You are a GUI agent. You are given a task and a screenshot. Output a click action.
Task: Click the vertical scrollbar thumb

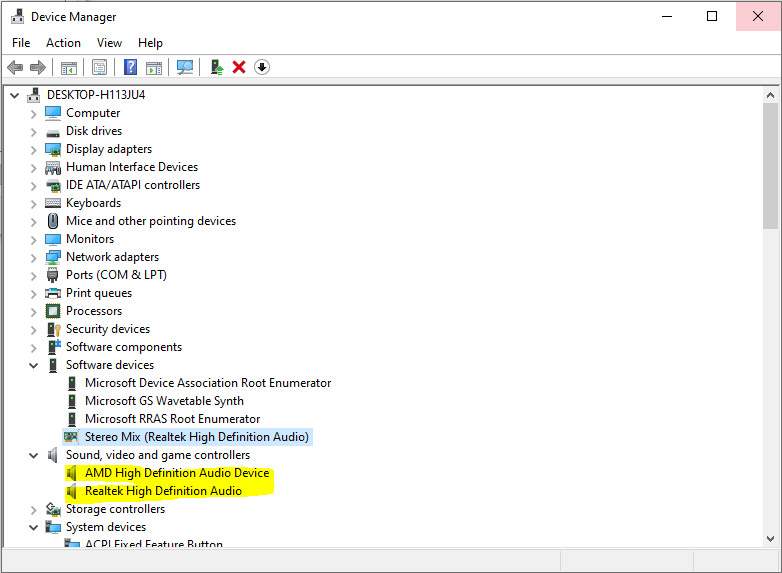[771, 166]
